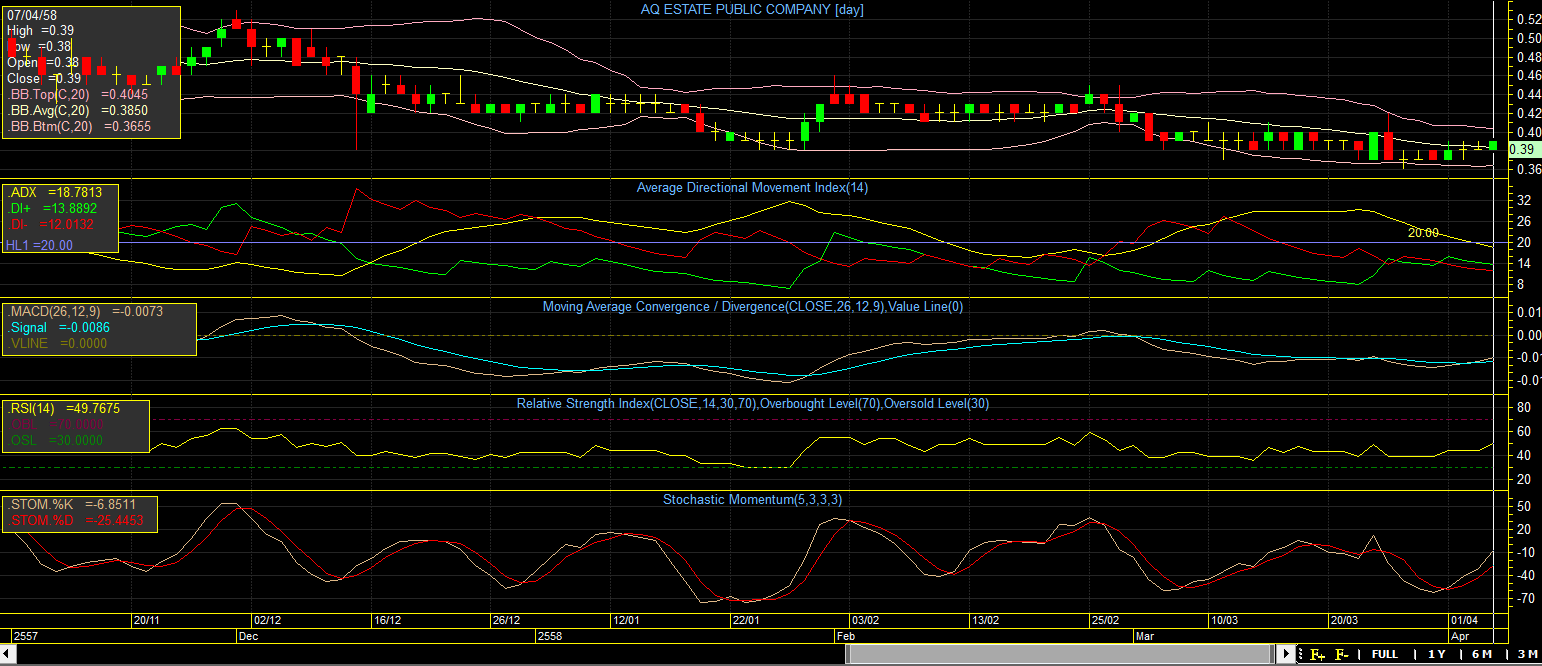Viewport: 1542px width, 666px height.
Task: Click the Mar month label on timeline
Action: [x=1145, y=636]
